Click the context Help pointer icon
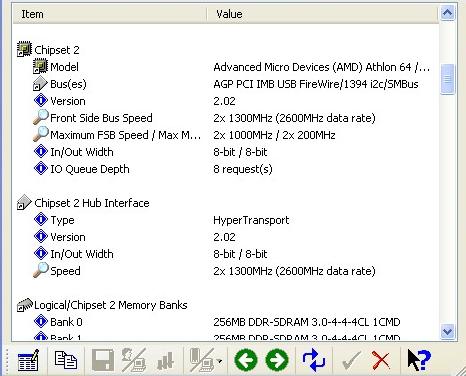466x376 pixels. [x=419, y=360]
